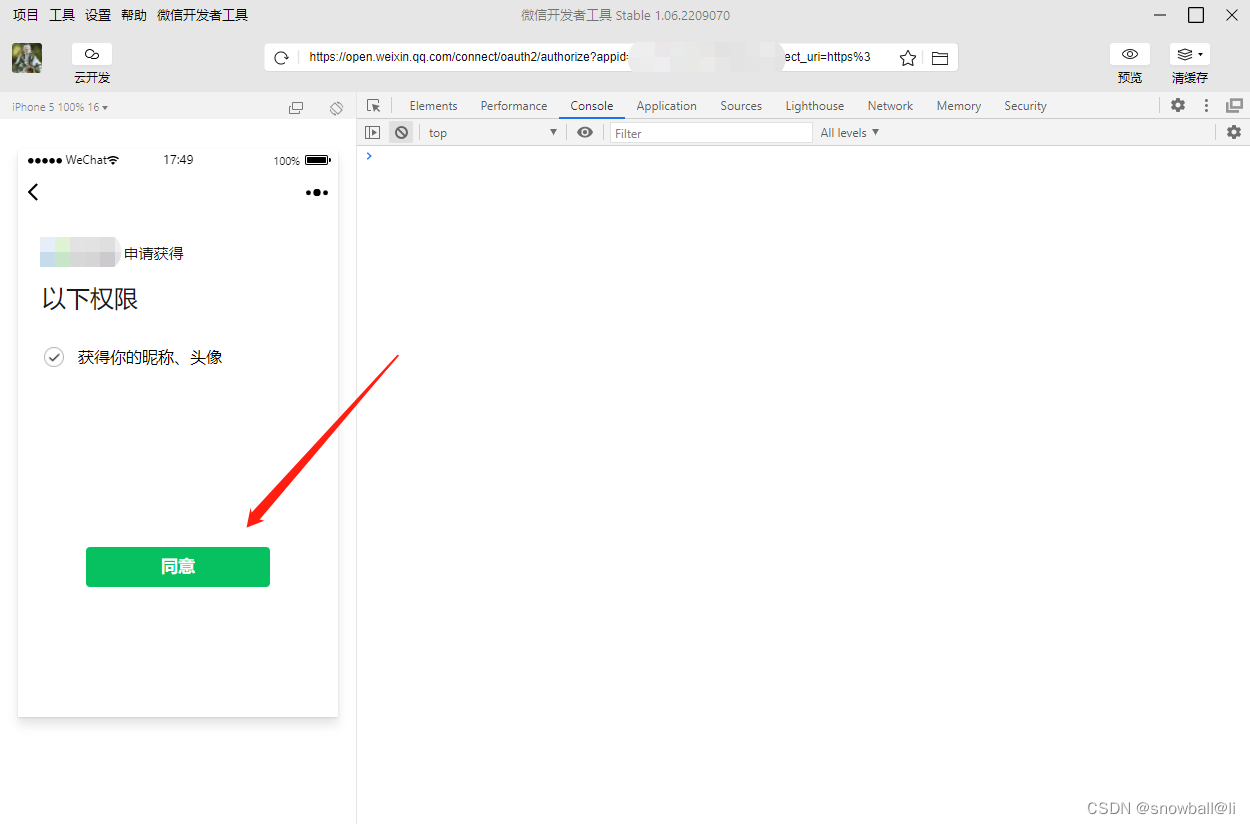
Task: Open the Sources tab
Action: point(741,106)
